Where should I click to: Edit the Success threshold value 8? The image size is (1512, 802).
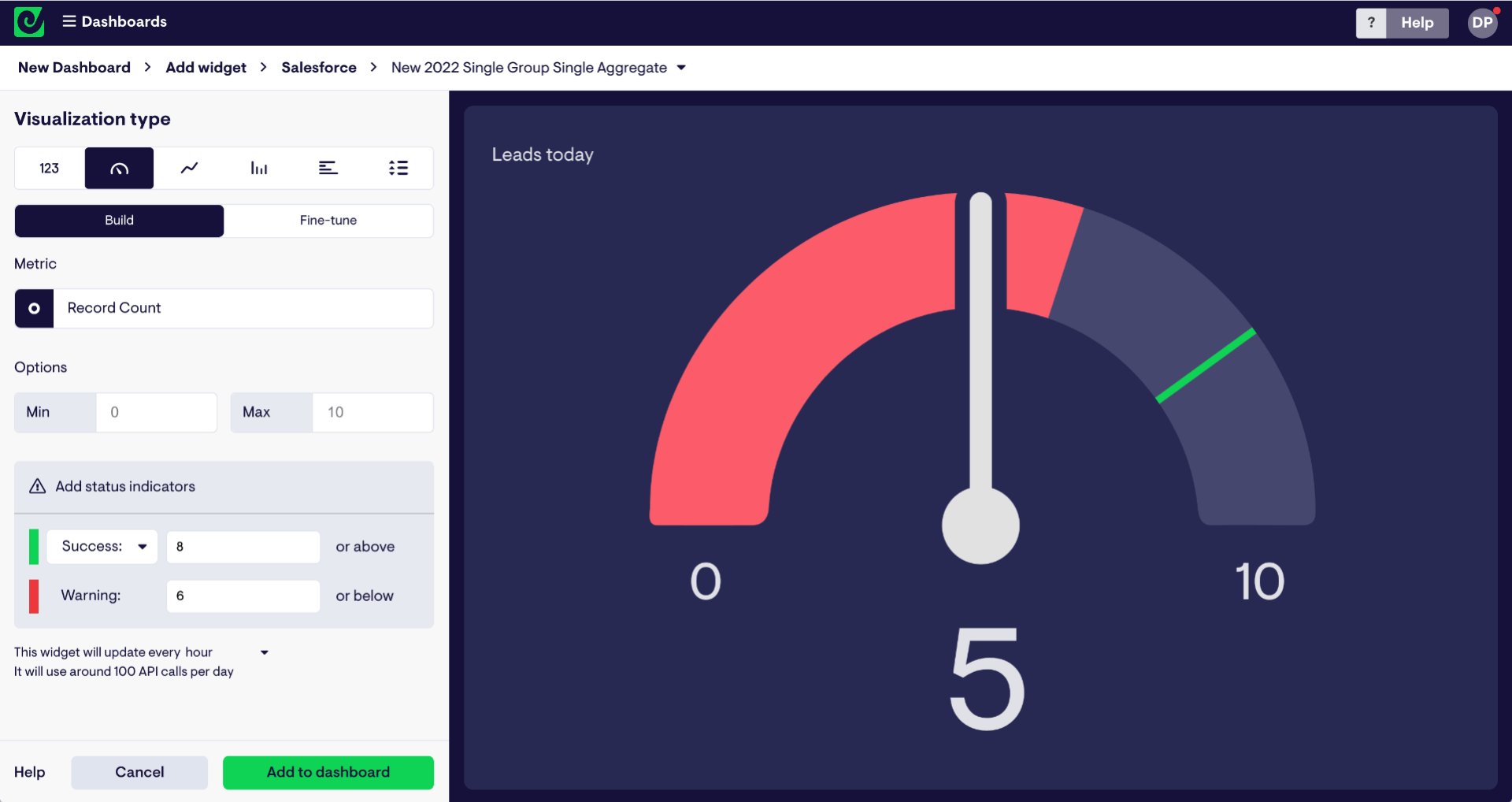point(243,547)
